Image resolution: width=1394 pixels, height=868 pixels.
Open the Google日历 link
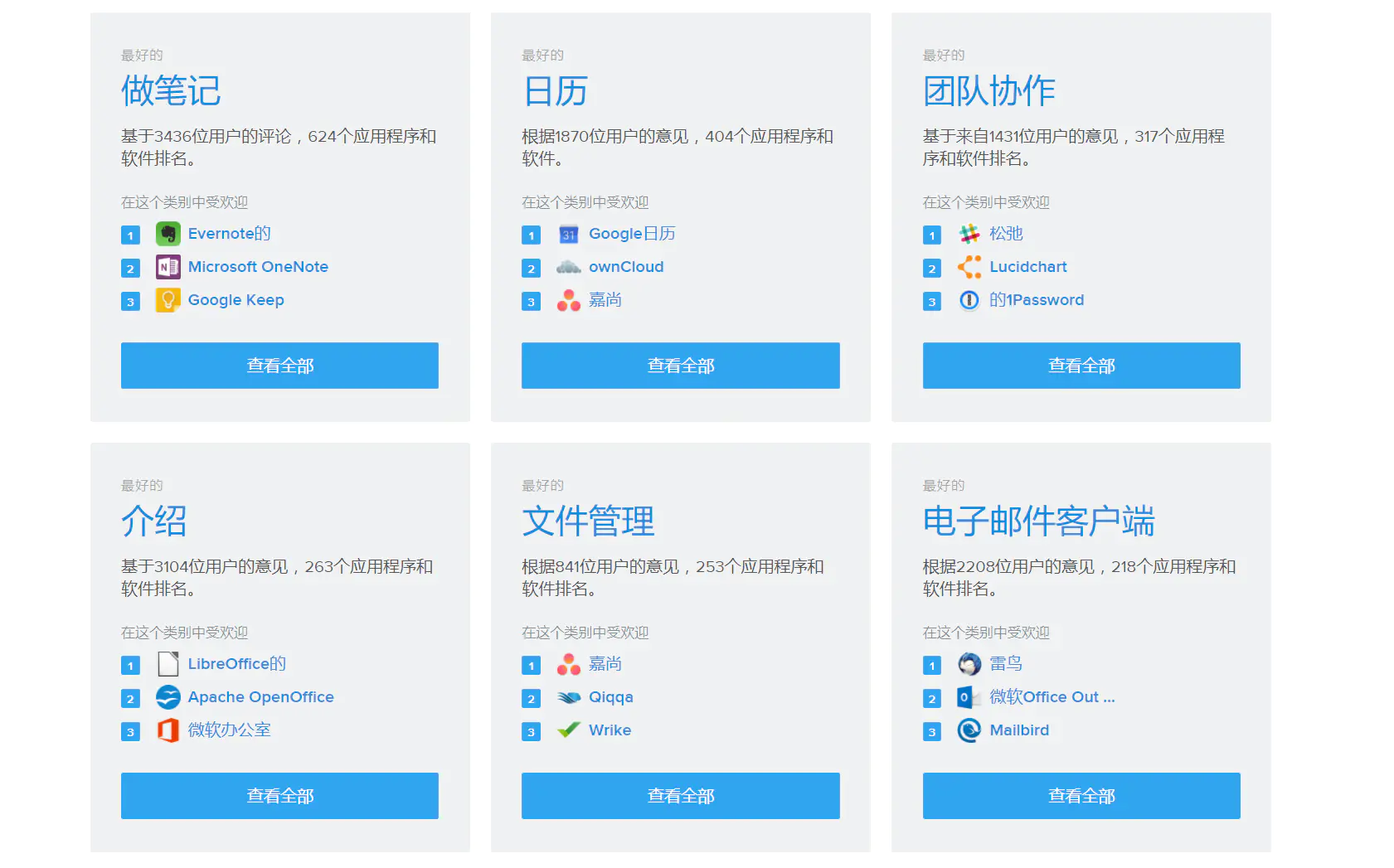(x=632, y=234)
